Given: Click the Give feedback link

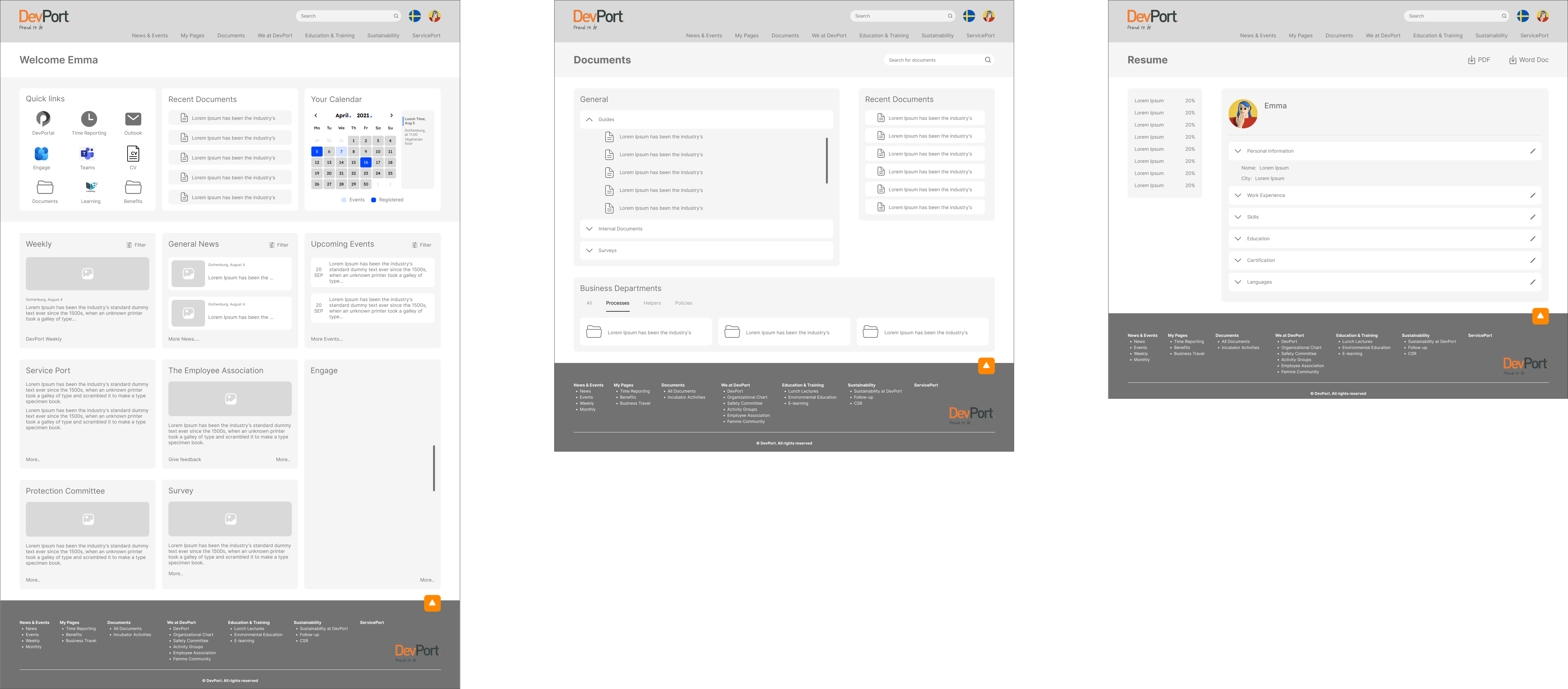Looking at the screenshot, I should pos(184,460).
